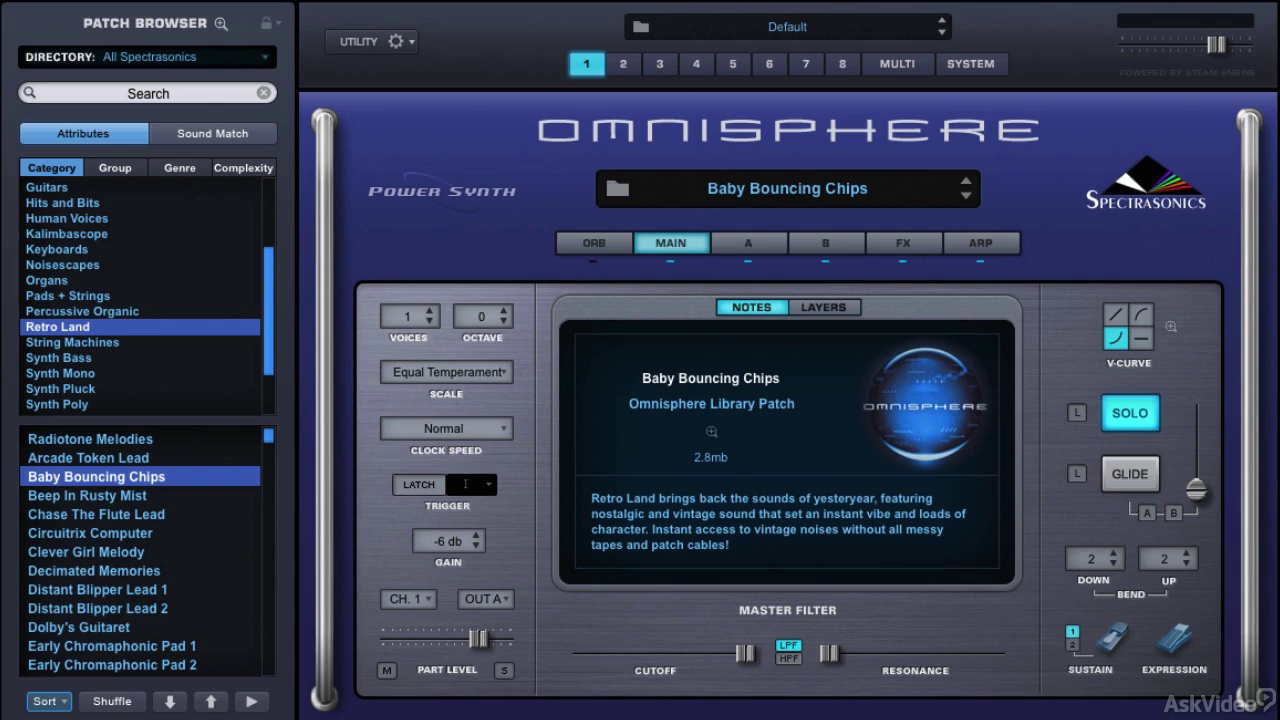Select the Synth Bass category
Screen dimensions: 1280x720
pyautogui.click(x=59, y=358)
